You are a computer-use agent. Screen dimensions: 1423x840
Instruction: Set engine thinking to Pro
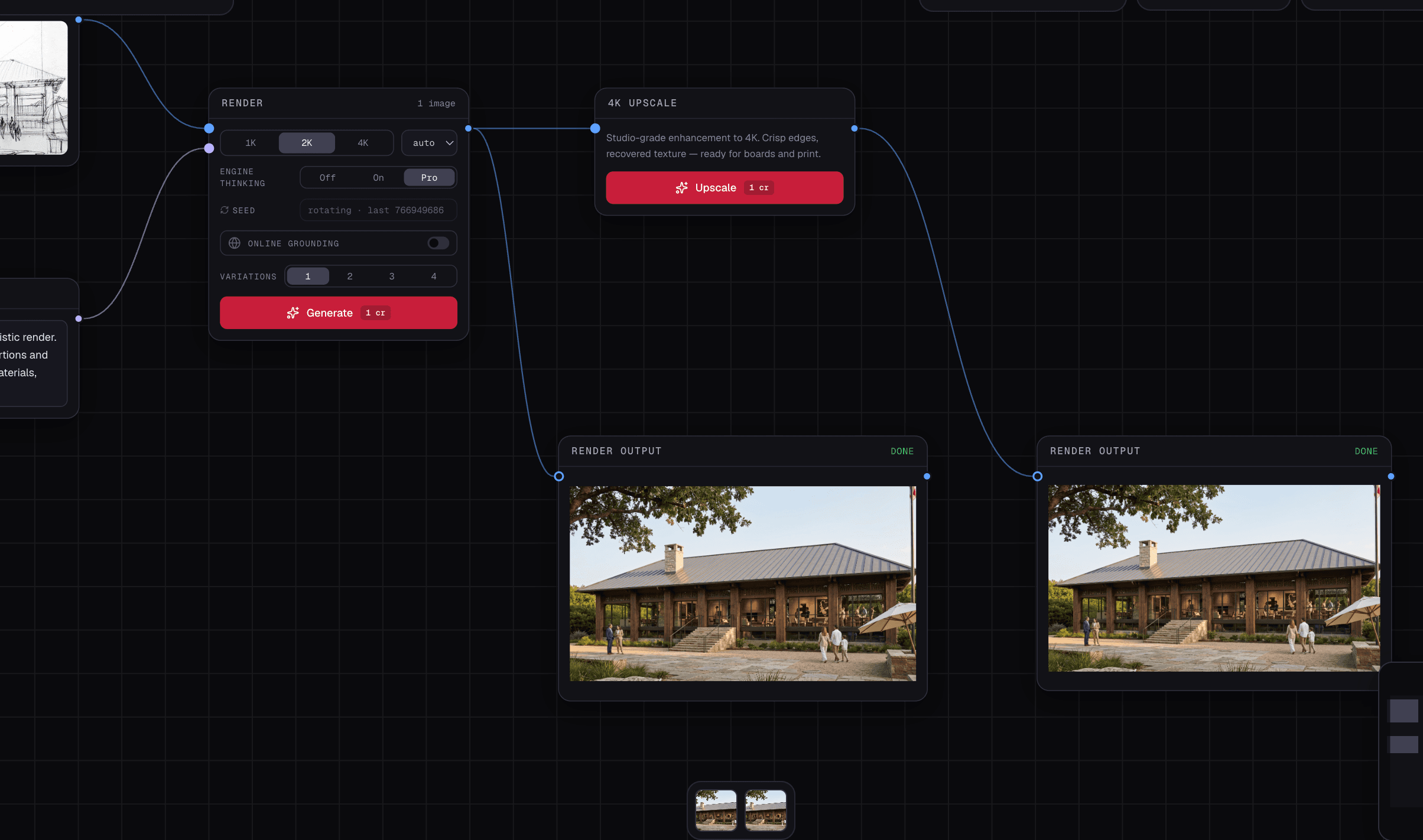(429, 178)
